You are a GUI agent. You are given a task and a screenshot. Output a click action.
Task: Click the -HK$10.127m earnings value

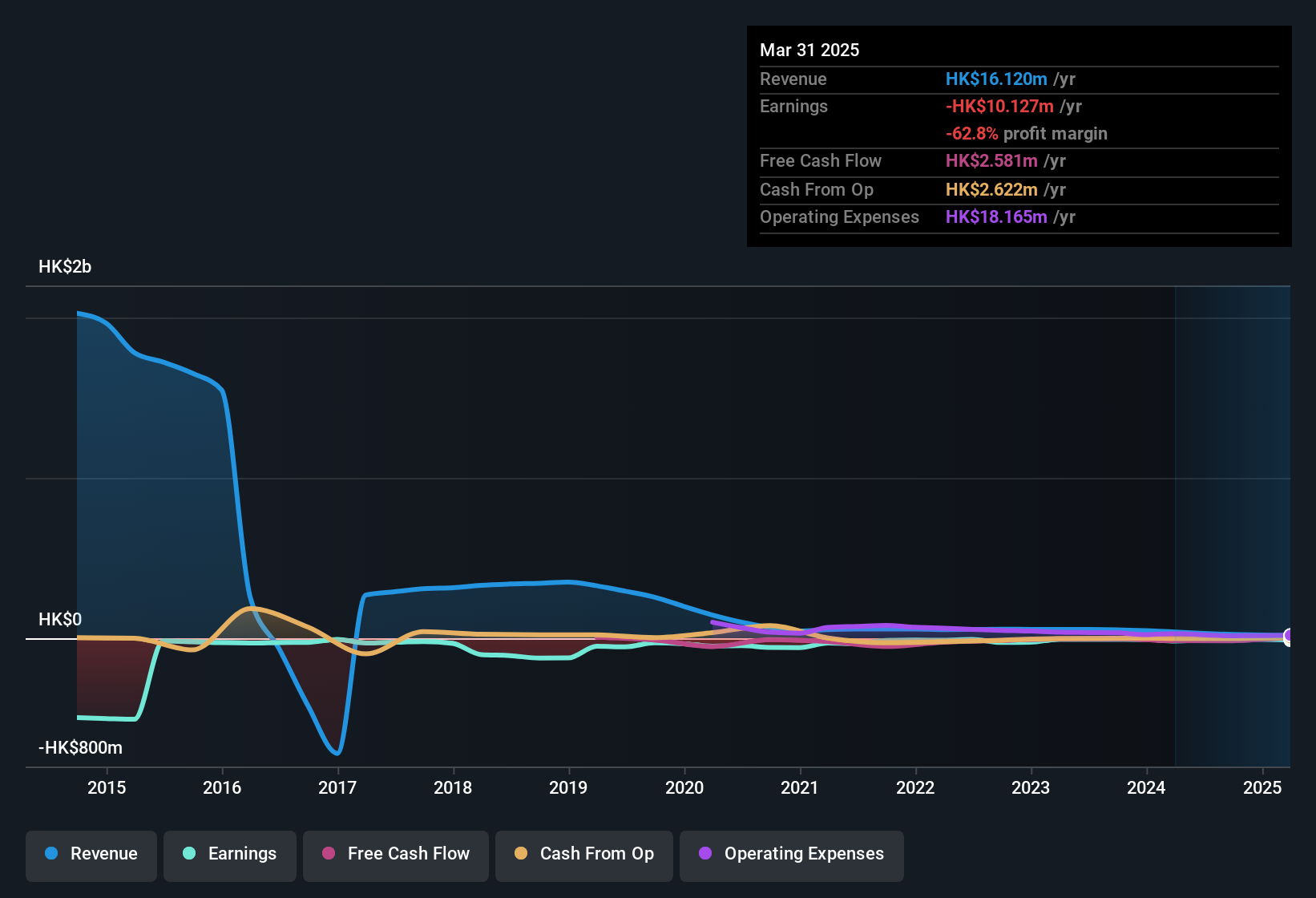(999, 107)
